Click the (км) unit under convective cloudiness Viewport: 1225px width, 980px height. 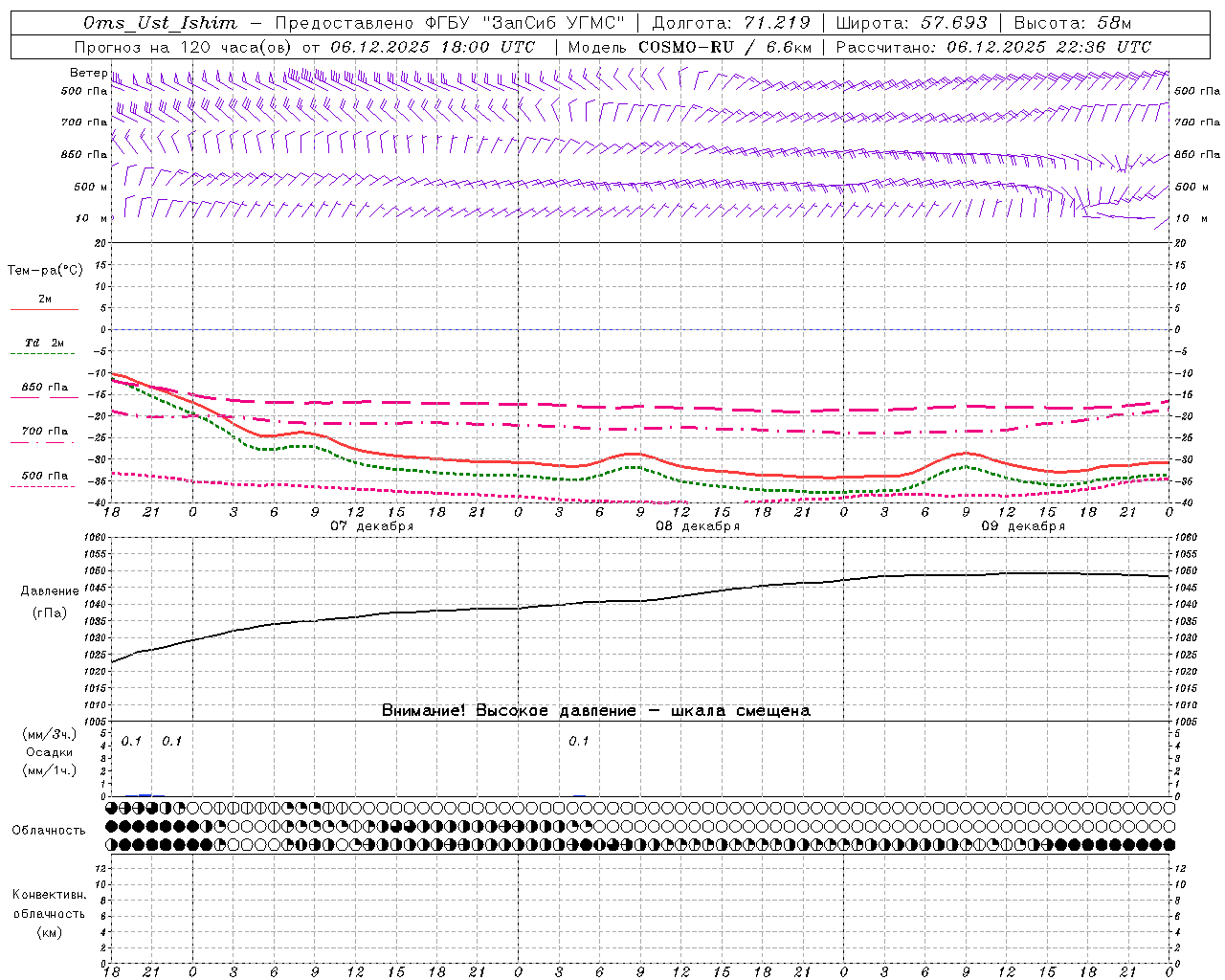click(49, 932)
